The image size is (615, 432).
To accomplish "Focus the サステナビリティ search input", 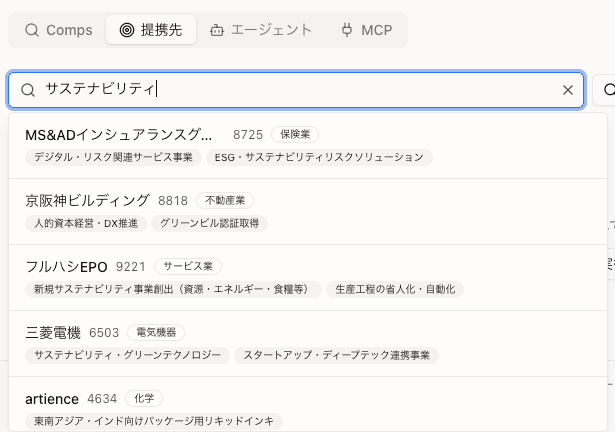I will point(296,90).
